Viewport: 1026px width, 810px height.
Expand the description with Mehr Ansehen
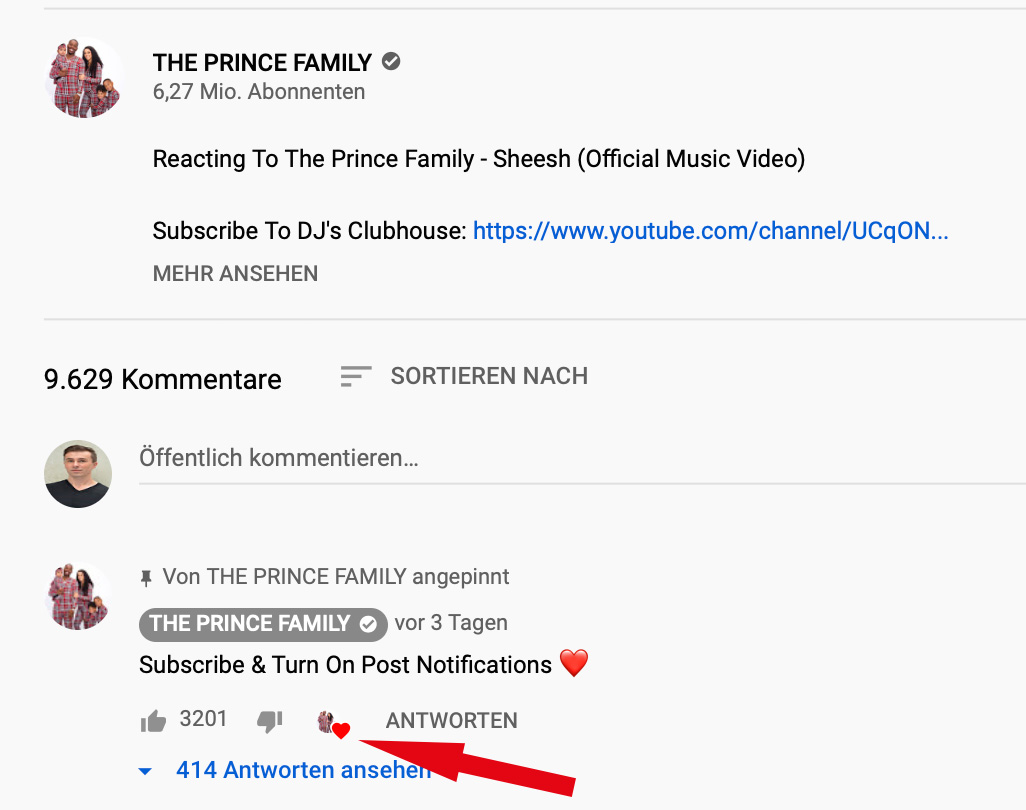(235, 273)
